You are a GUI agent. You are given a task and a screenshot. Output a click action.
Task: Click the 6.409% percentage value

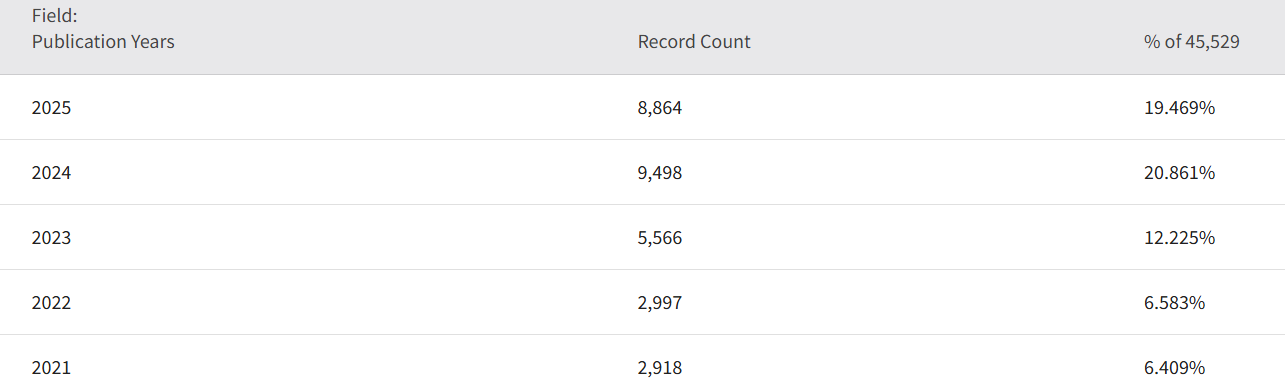pos(1174,368)
